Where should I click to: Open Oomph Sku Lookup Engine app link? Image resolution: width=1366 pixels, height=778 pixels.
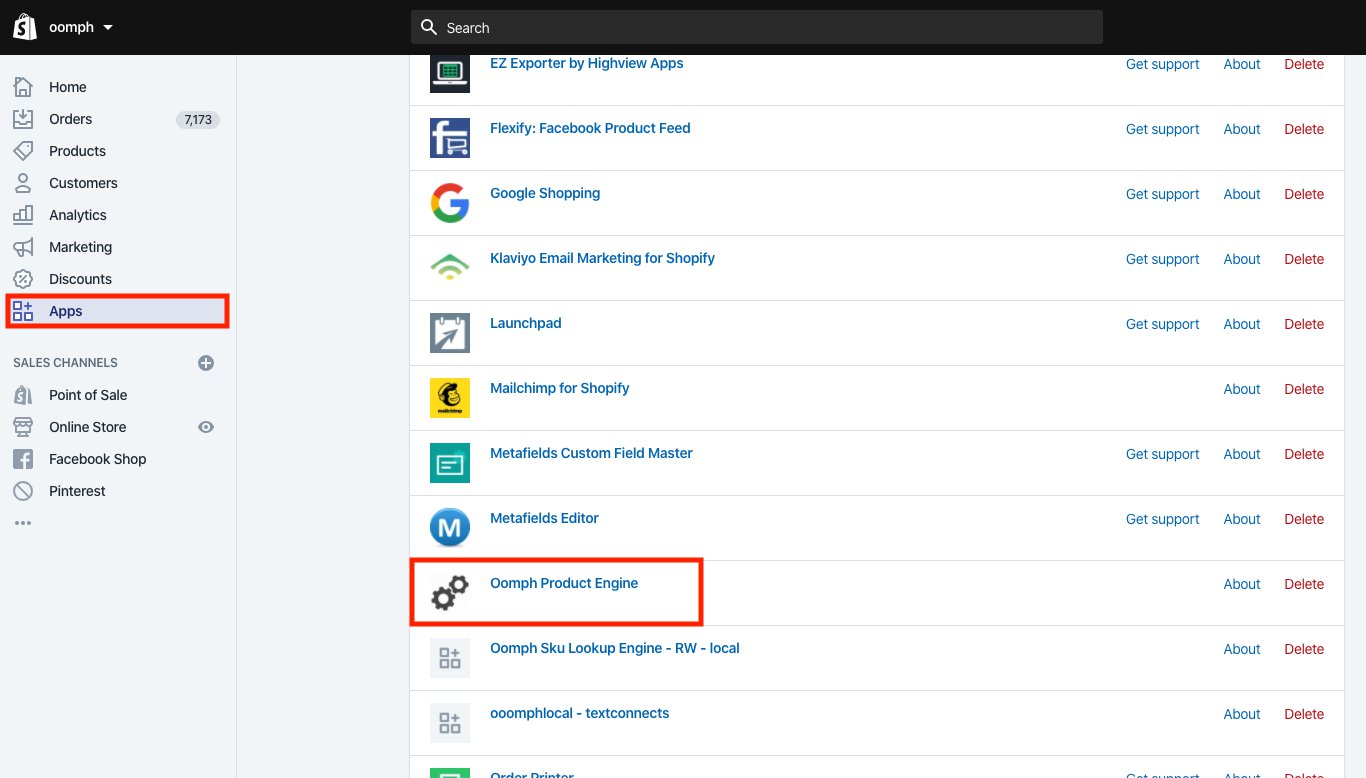pyautogui.click(x=614, y=648)
